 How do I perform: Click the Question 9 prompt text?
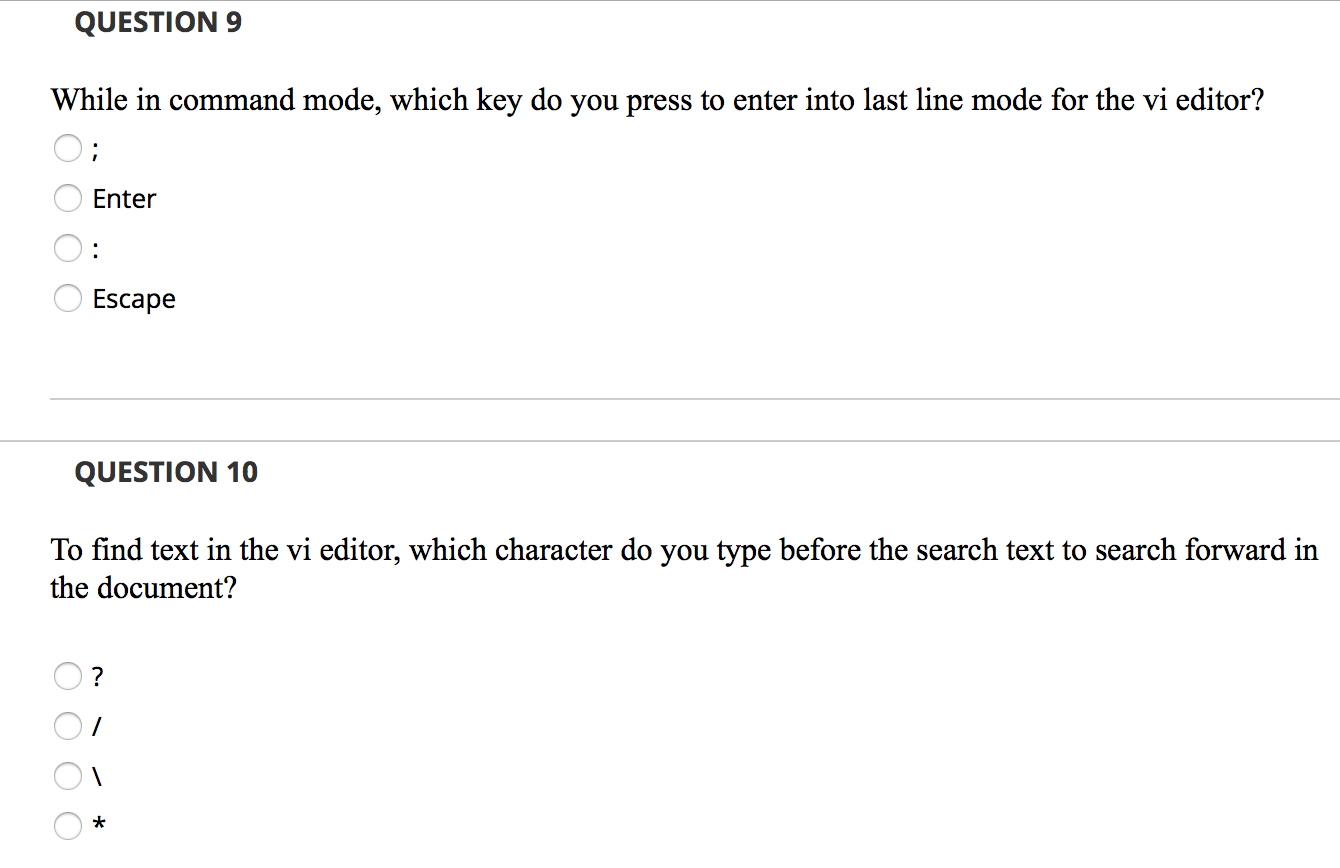coord(656,99)
